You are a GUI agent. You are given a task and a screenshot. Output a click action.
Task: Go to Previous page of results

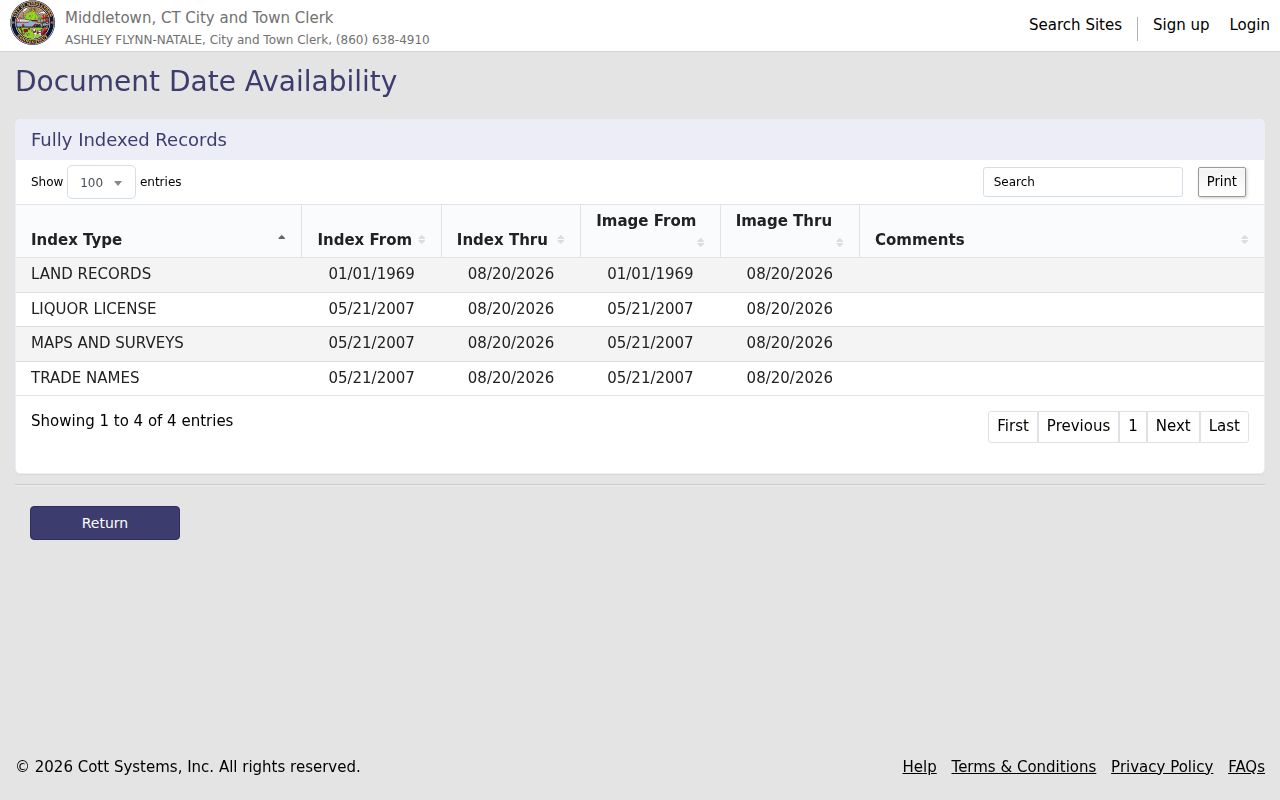click(x=1078, y=426)
